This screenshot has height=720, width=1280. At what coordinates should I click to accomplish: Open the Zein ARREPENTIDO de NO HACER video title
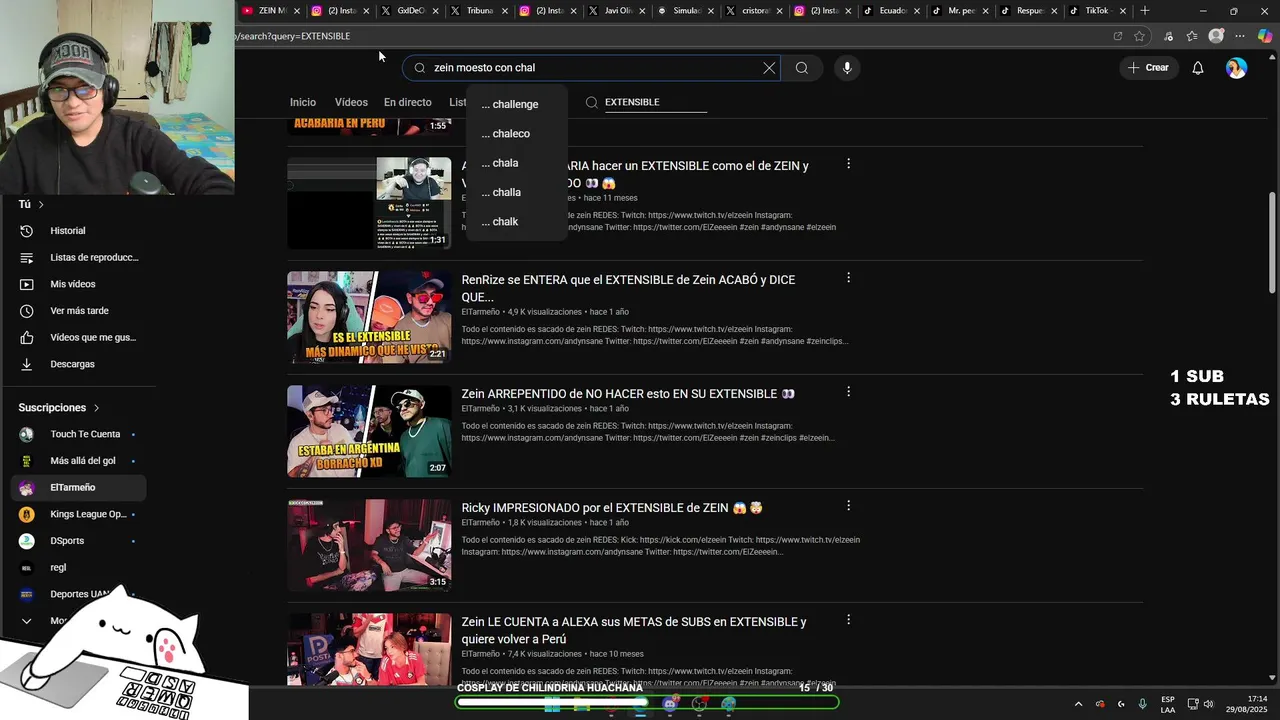(627, 394)
